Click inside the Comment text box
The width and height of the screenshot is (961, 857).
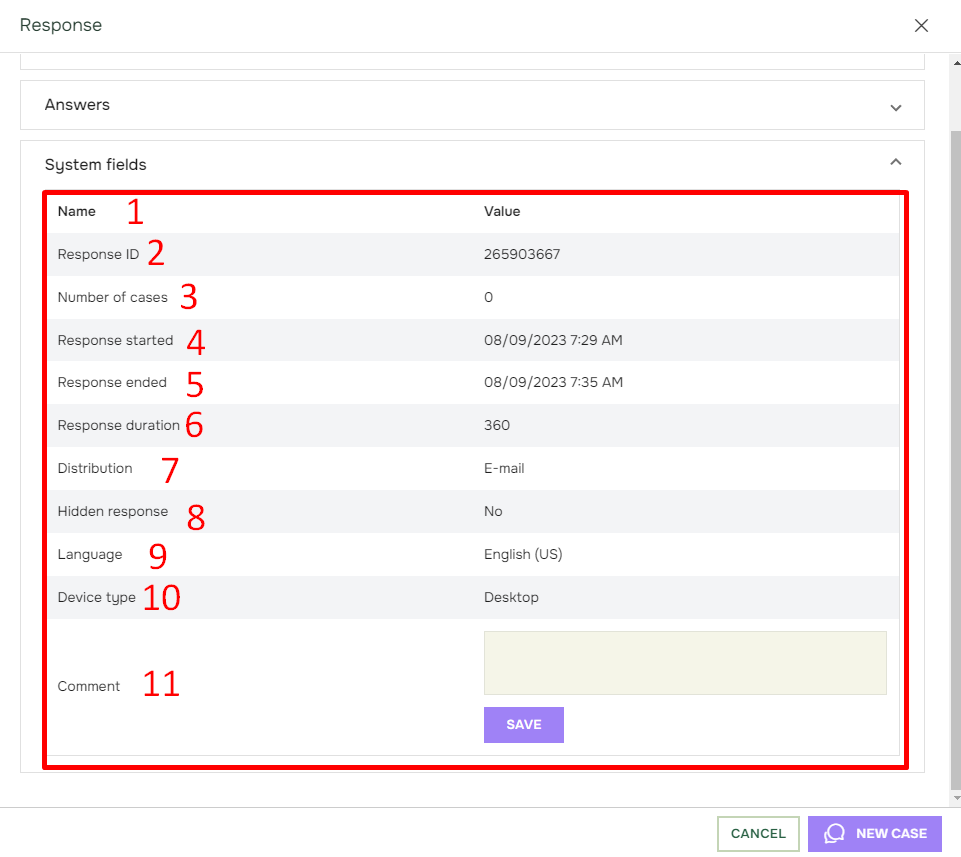[685, 663]
